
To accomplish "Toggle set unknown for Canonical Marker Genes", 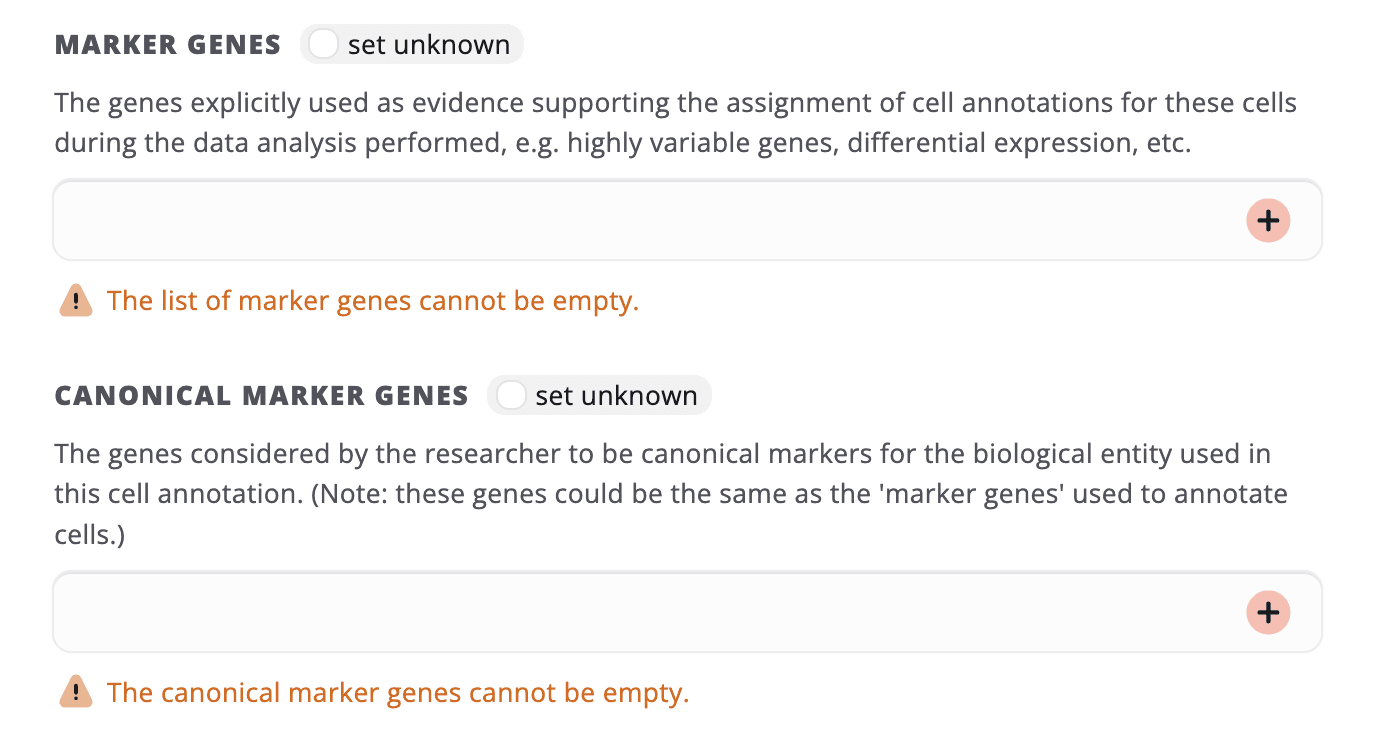I will 511,395.
